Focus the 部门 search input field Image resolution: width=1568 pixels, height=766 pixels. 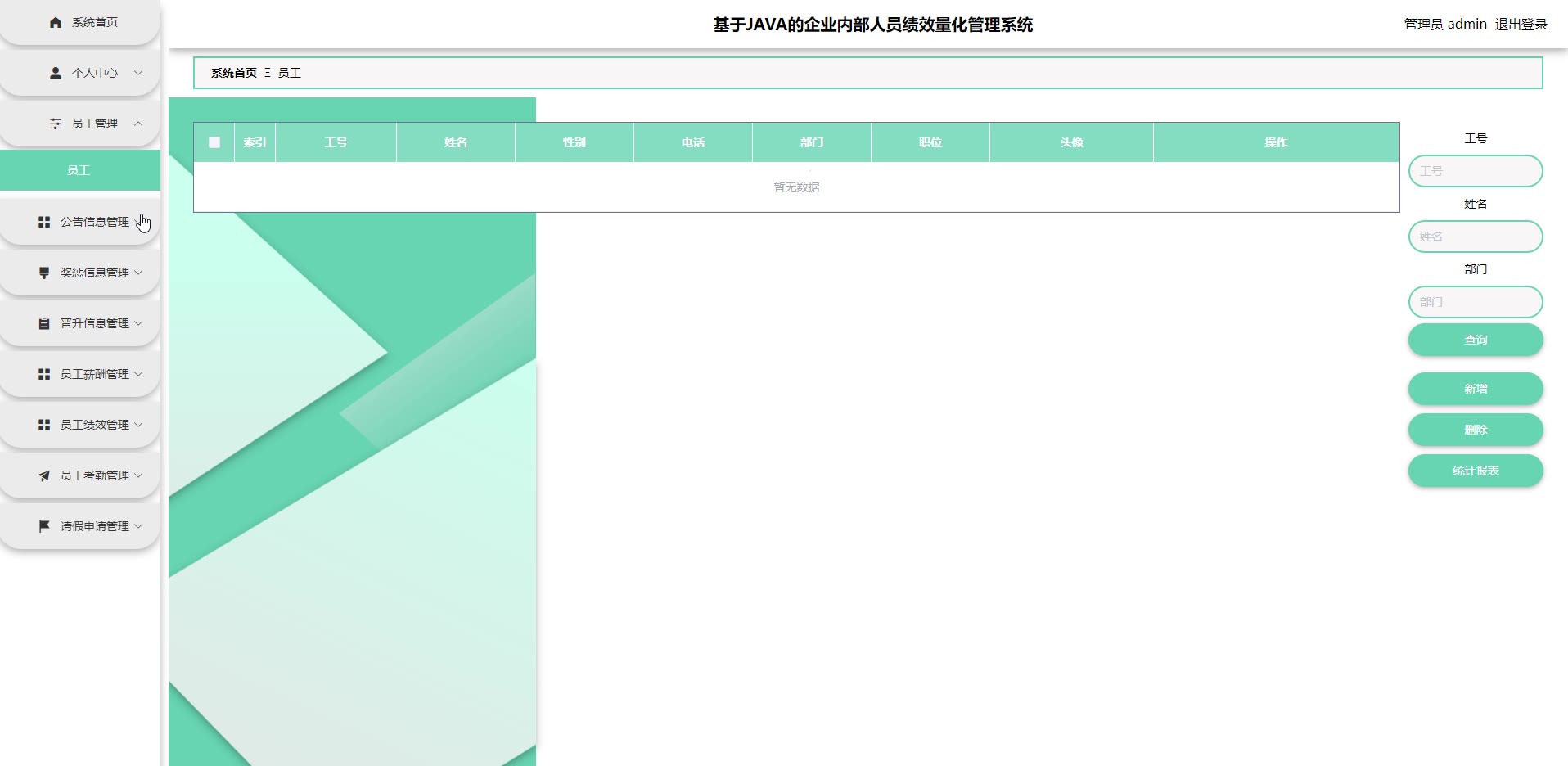[x=1476, y=302]
